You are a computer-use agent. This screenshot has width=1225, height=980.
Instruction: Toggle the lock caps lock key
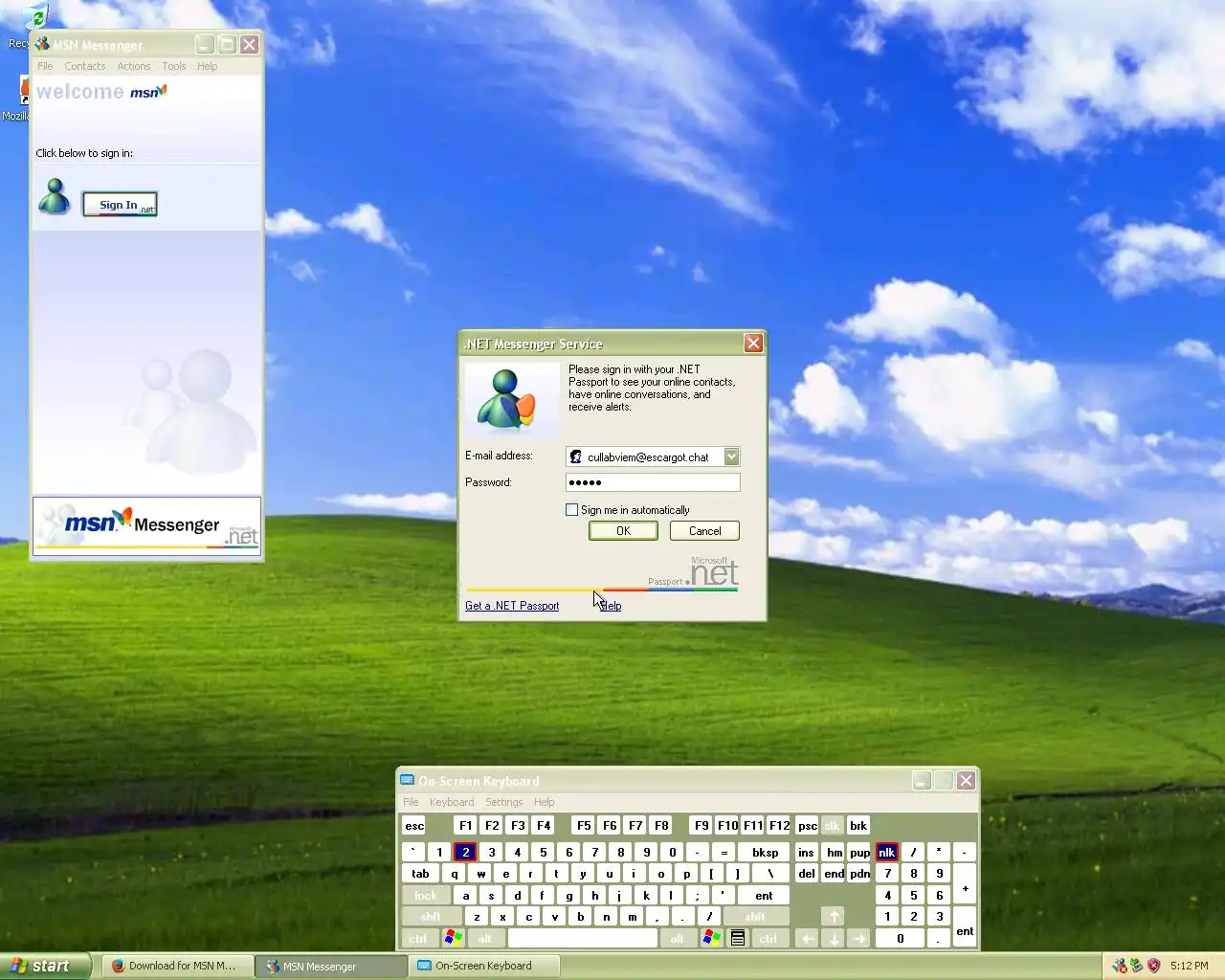(426, 896)
